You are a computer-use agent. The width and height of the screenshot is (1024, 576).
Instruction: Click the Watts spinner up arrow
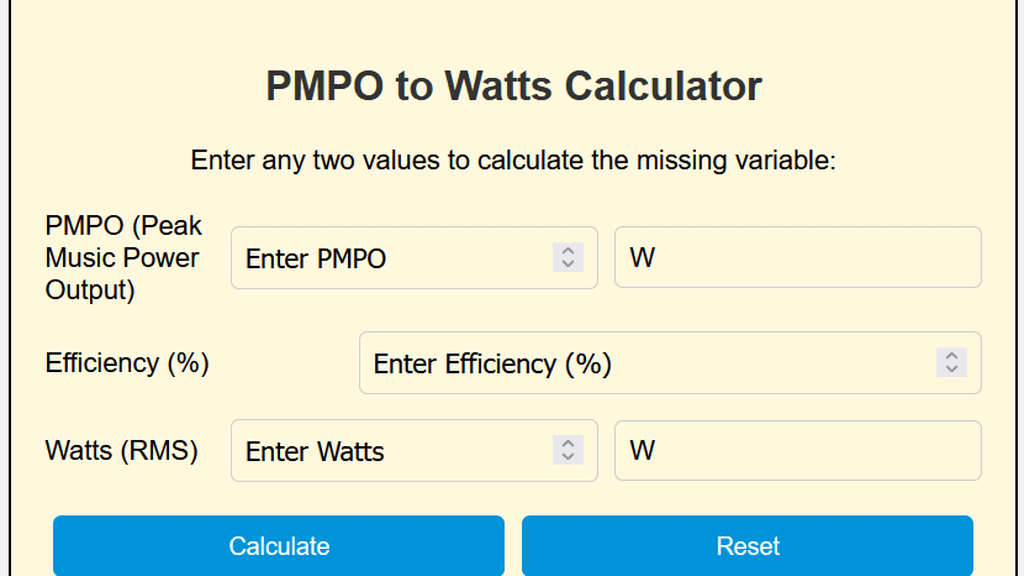click(567, 444)
